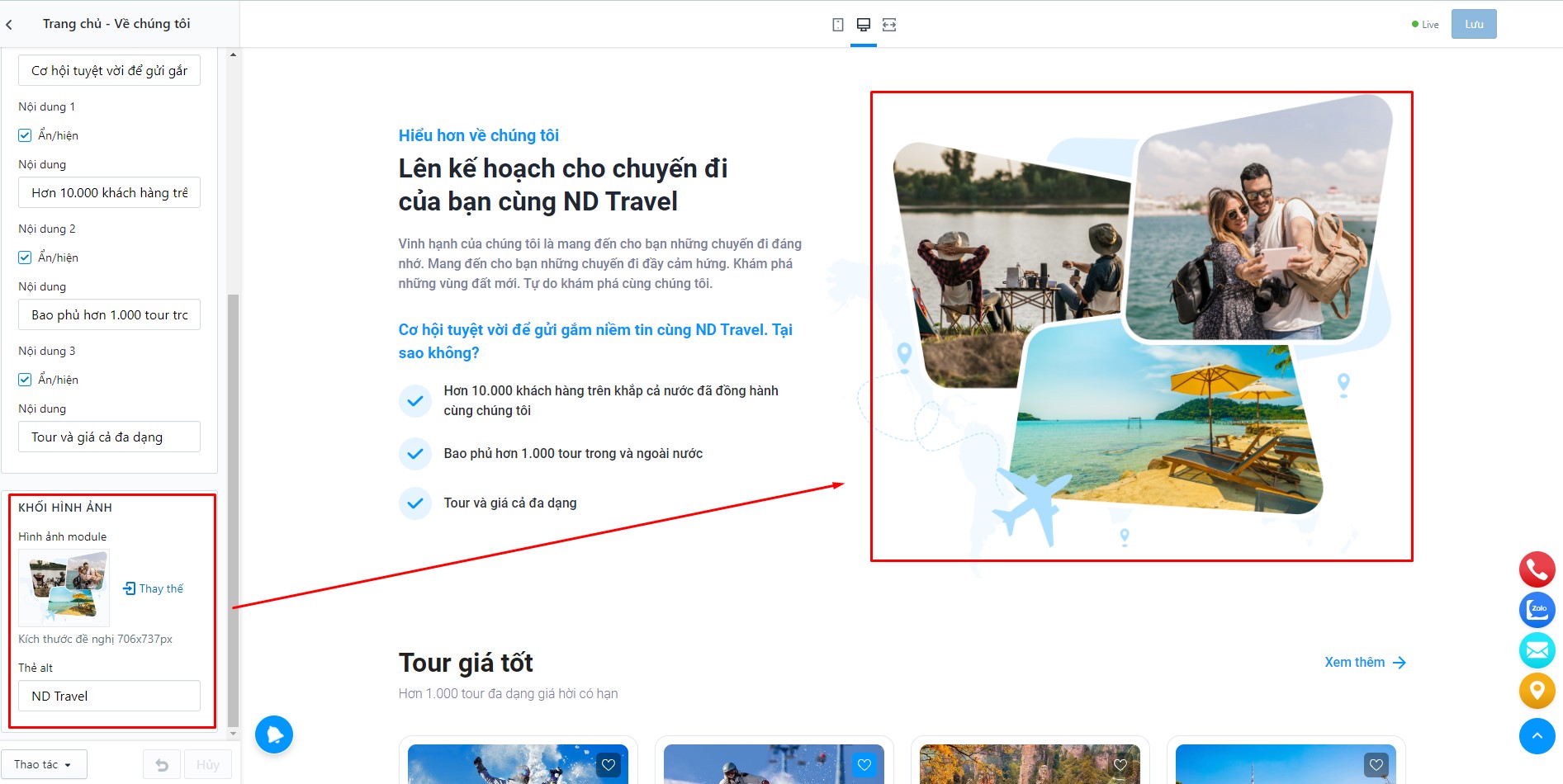Click the replace image icon beside Thay thế

[129, 588]
